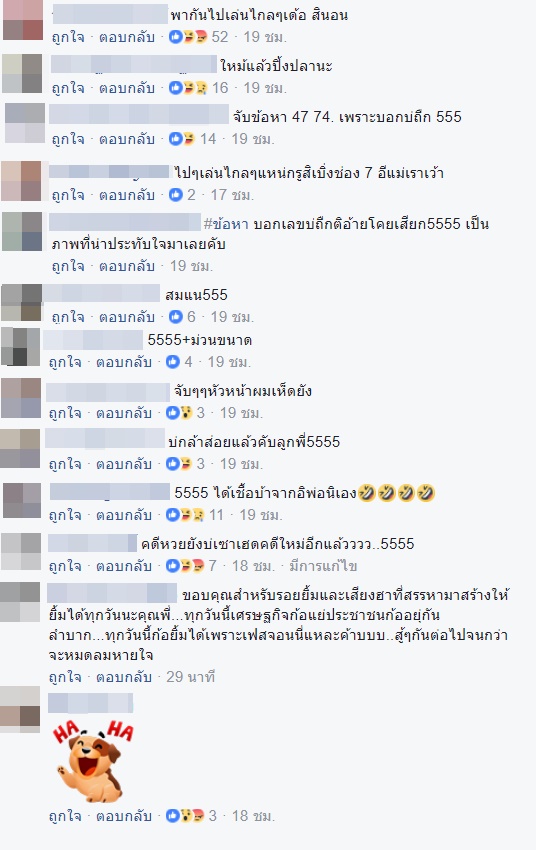This screenshot has width=536, height=850.
Task: Reply to the ใหม้แล้วปิ้งปลานะ comment
Action: [x=127, y=88]
